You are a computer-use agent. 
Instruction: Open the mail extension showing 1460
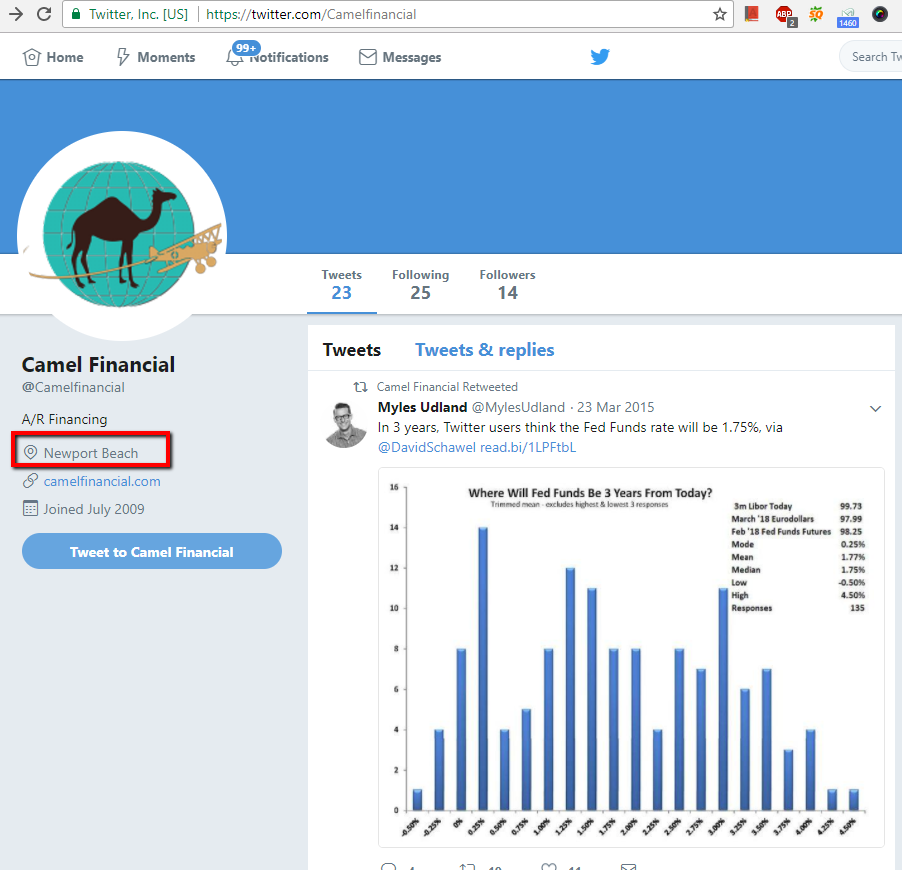point(848,17)
